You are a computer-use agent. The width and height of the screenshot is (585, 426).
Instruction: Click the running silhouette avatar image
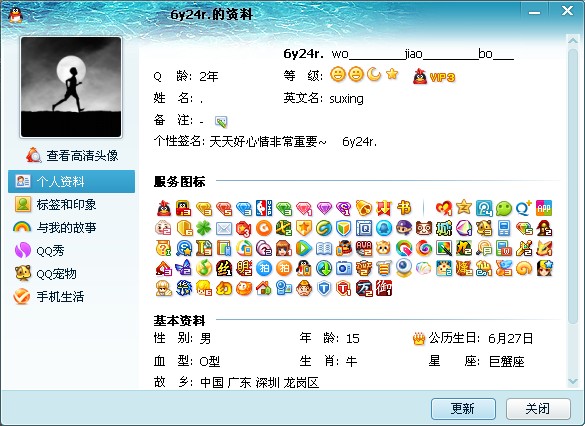pos(71,87)
